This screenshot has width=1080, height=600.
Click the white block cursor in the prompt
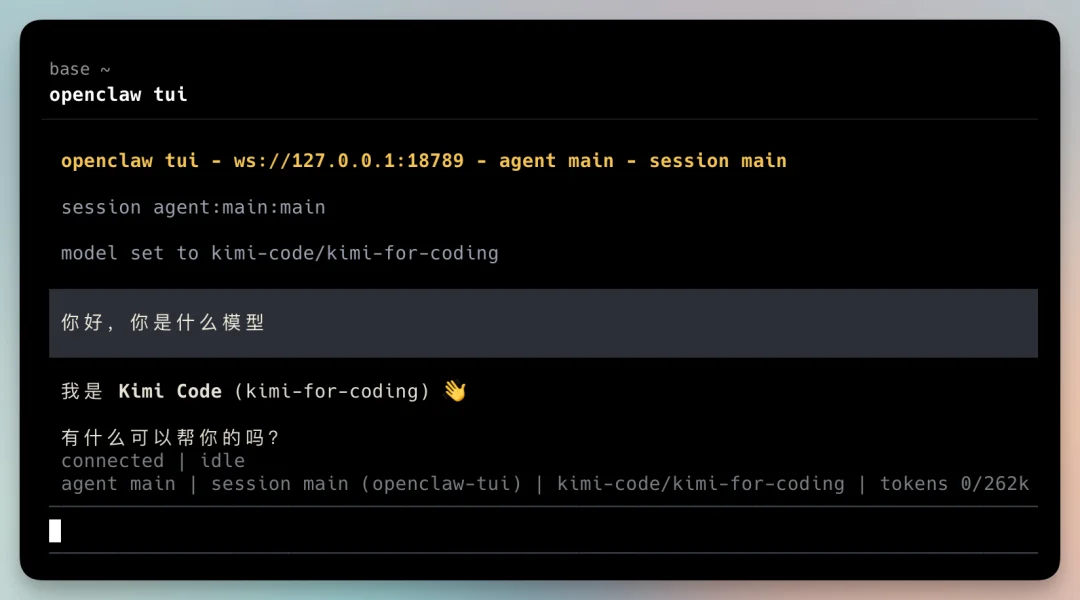(55, 531)
